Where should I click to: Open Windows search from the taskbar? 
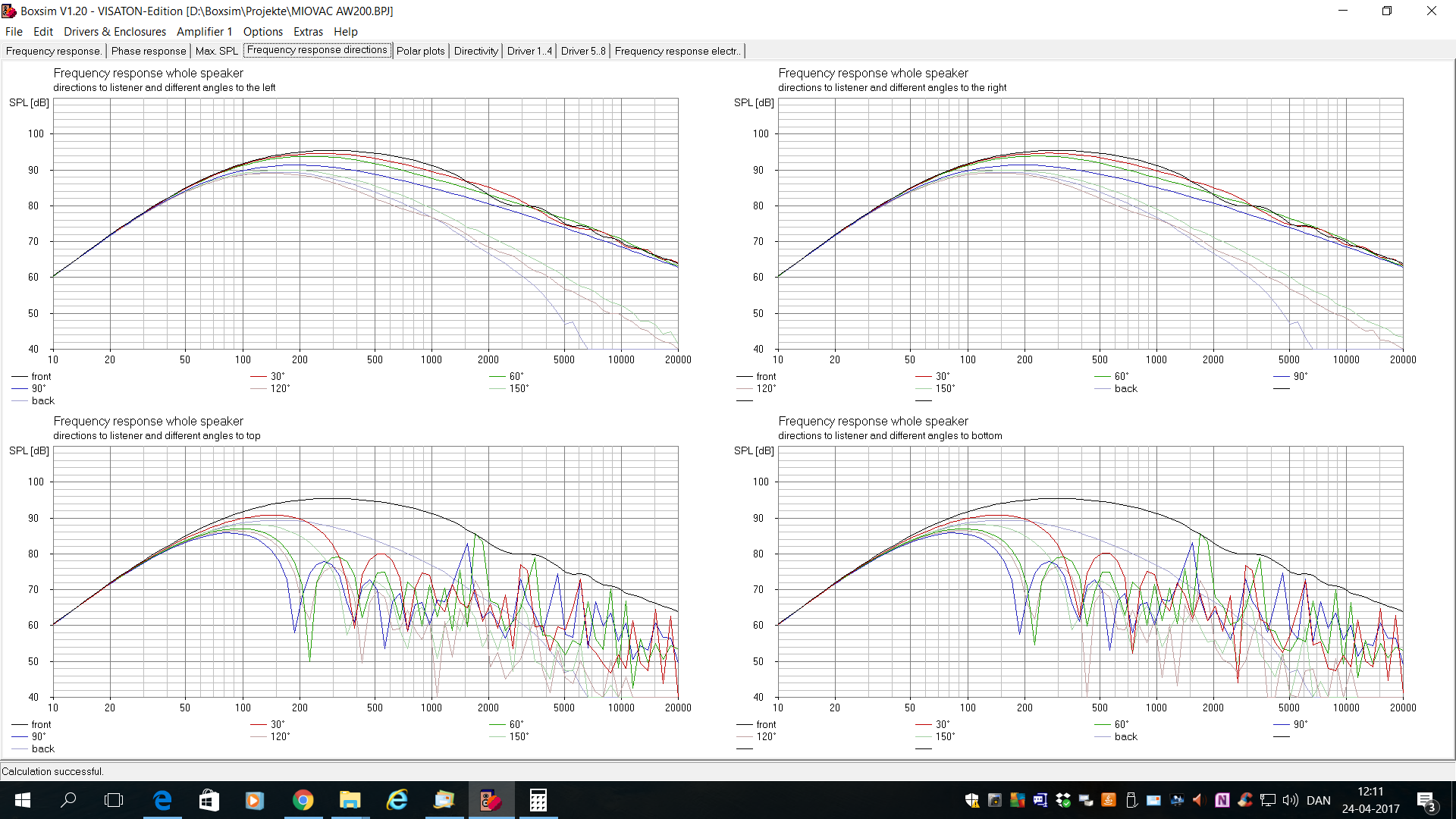click(68, 800)
